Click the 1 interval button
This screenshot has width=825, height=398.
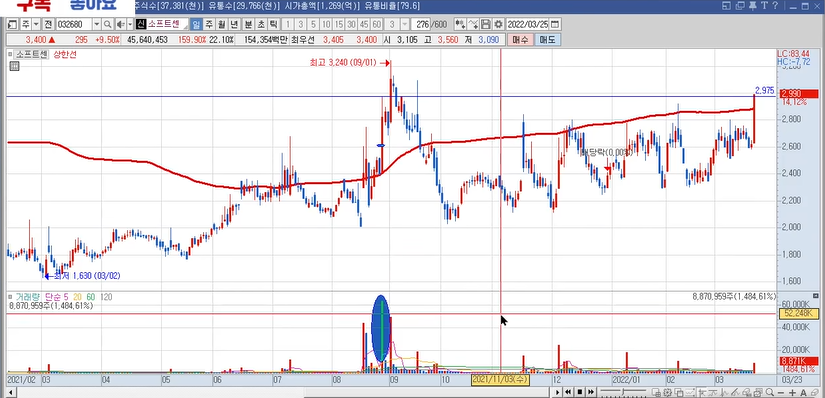pos(288,24)
